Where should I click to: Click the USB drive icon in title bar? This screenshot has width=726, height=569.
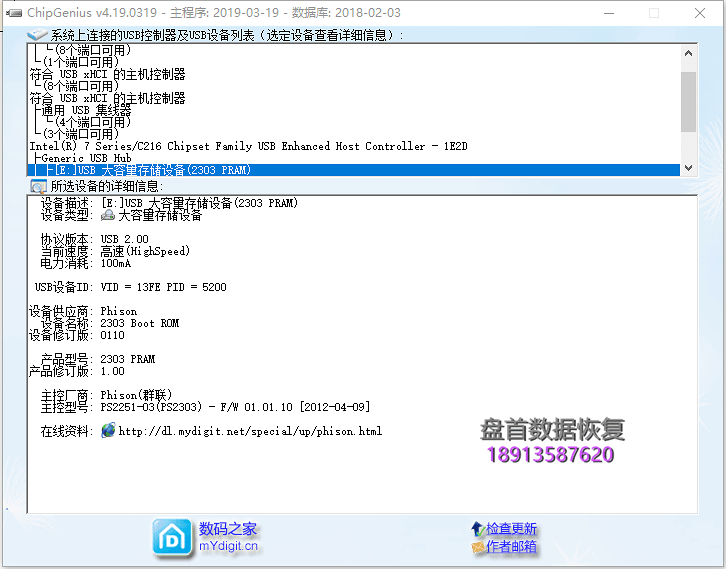pos(14,13)
